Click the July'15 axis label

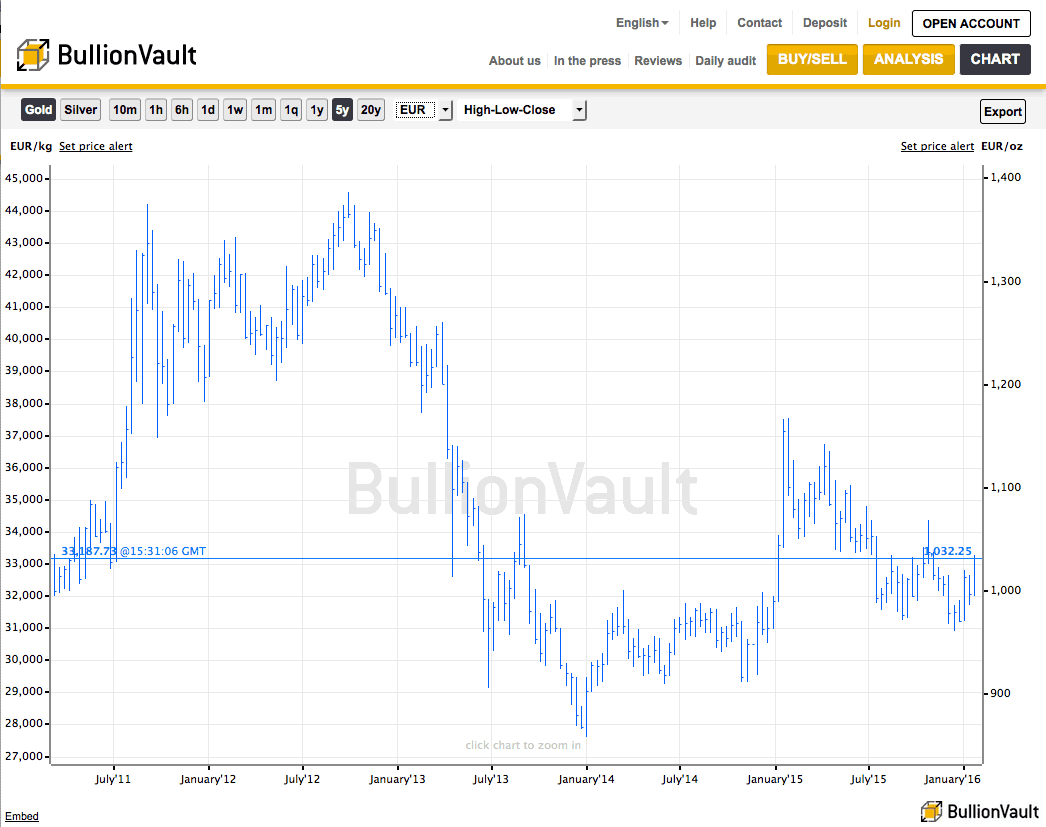coord(869,779)
